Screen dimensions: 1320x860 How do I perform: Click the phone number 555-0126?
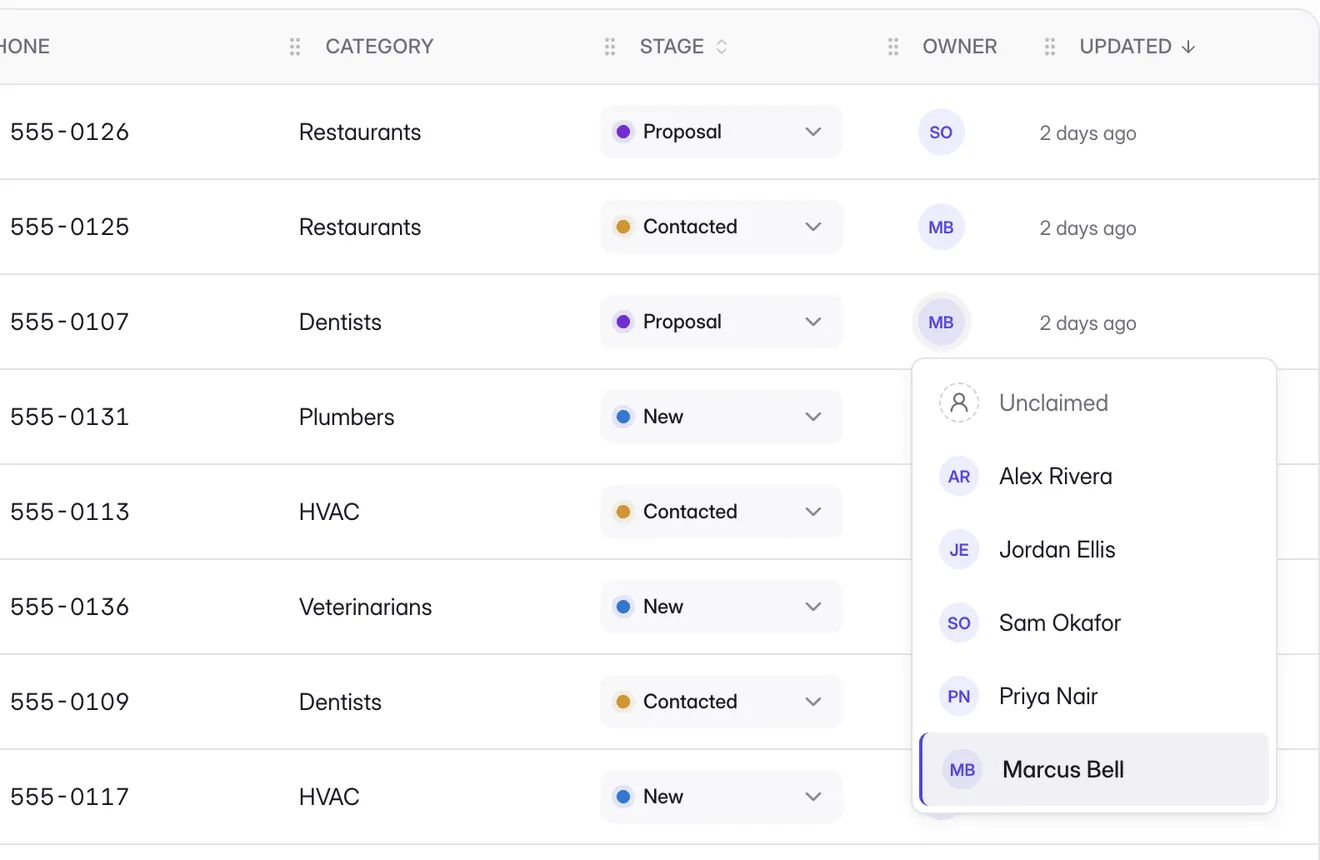pos(69,132)
